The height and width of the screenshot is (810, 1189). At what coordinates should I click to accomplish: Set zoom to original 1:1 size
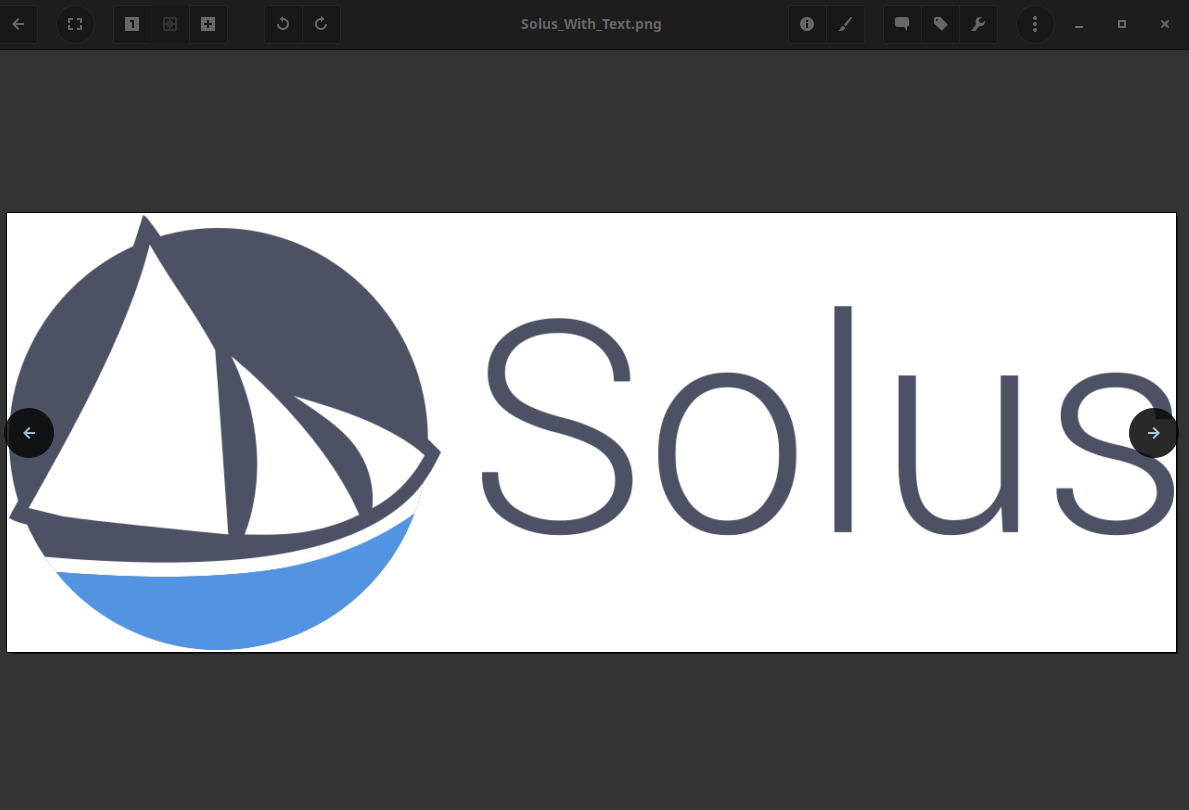point(132,24)
